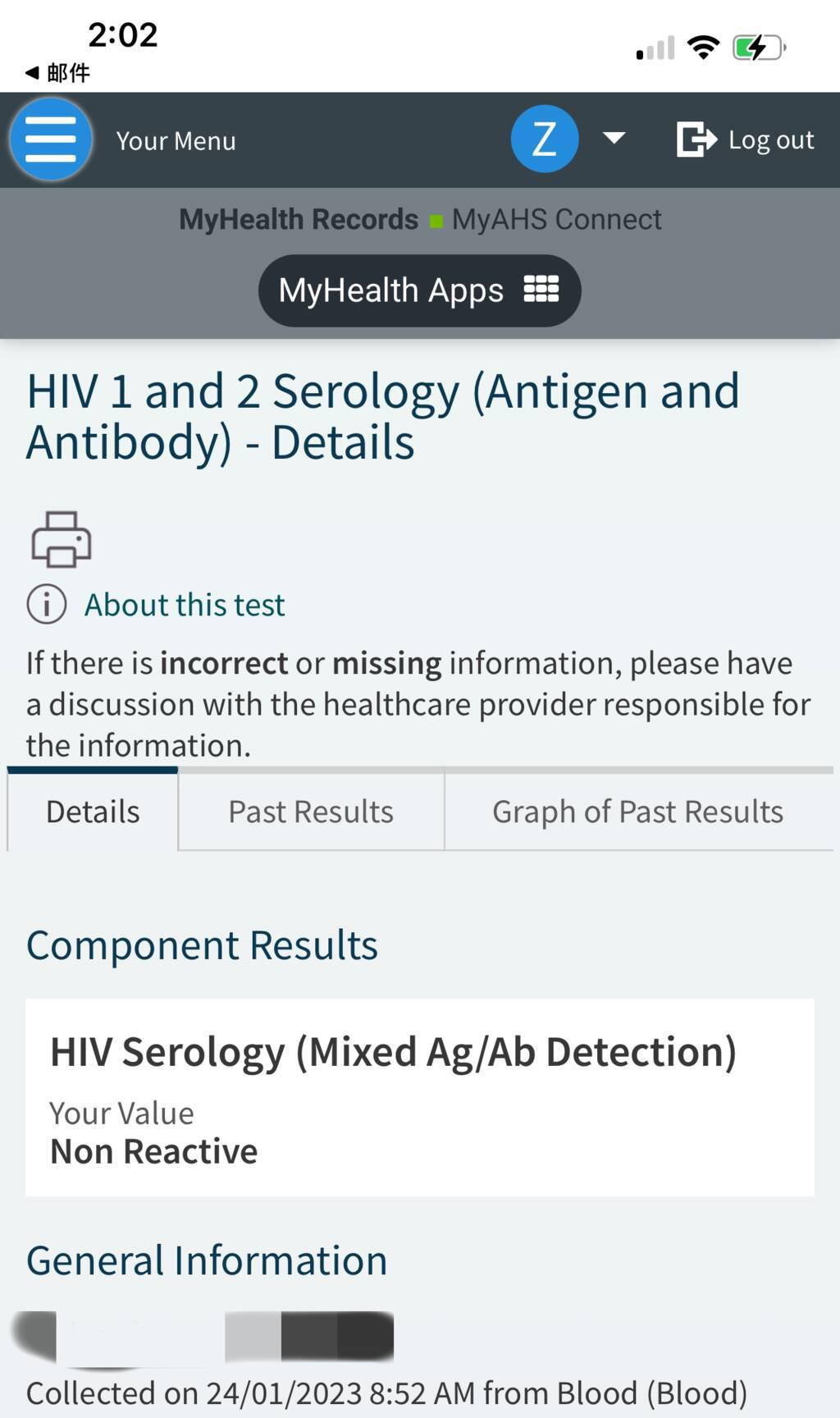Click the Log out icon

coord(696,140)
